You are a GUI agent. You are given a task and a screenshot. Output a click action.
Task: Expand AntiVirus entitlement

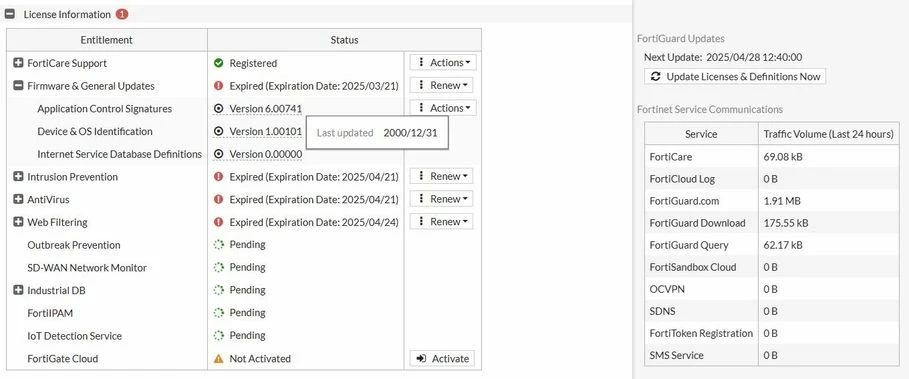(x=18, y=199)
